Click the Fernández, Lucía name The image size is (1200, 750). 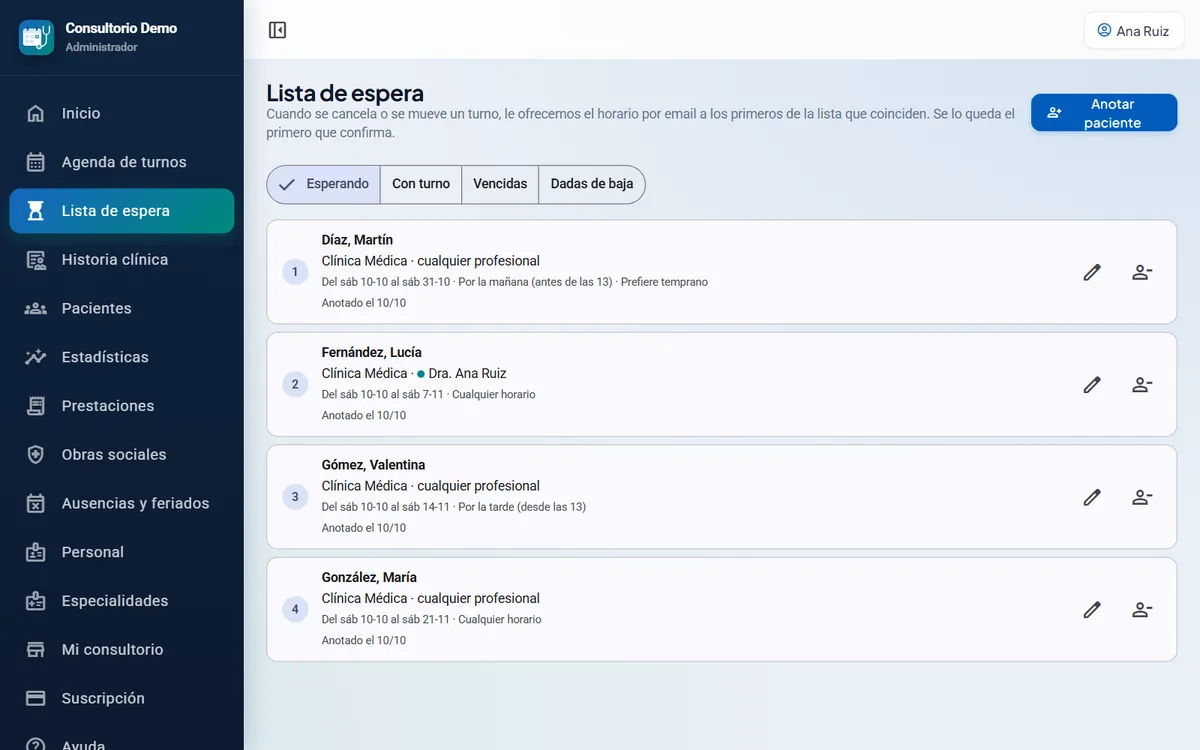tap(372, 352)
